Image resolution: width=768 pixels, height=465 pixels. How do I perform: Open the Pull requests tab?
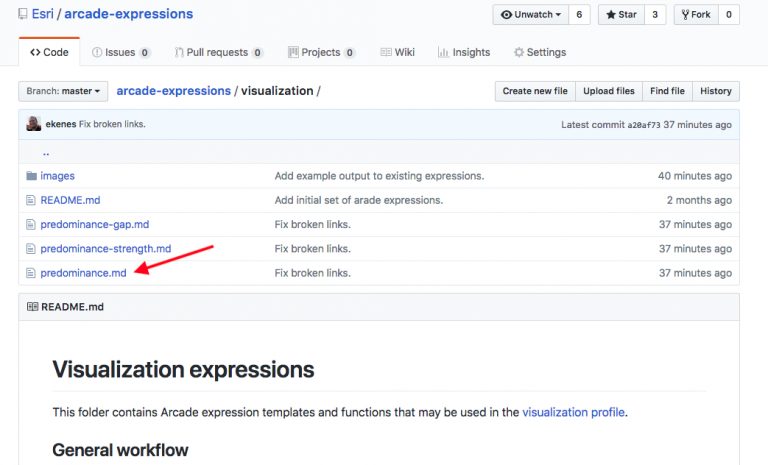[217, 52]
